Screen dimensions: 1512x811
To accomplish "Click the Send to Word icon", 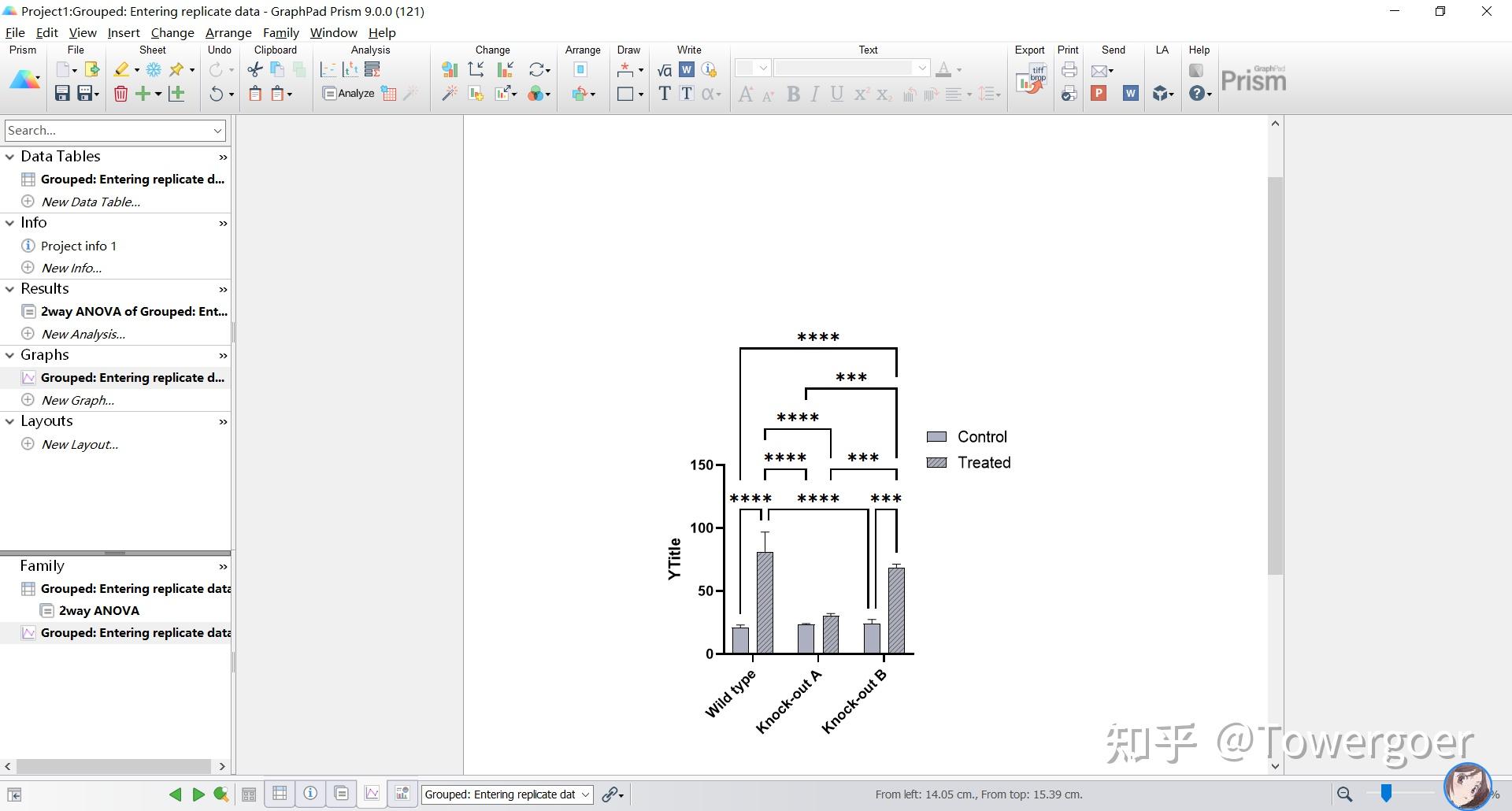I will click(x=1131, y=94).
